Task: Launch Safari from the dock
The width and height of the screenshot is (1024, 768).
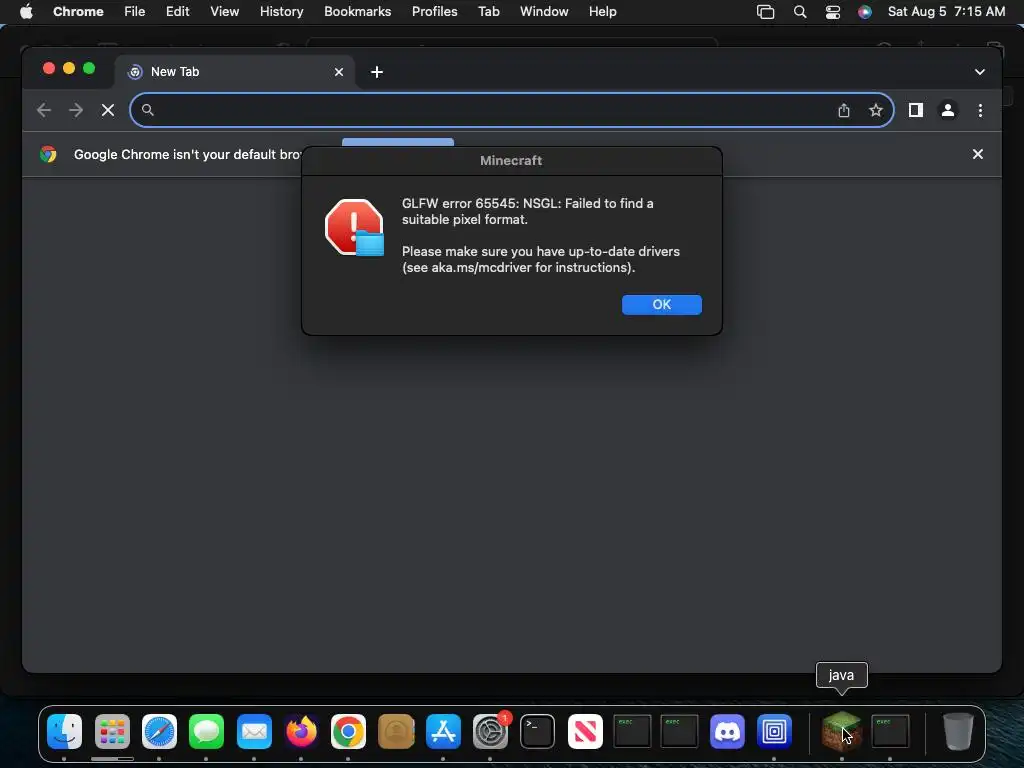Action: [159, 731]
